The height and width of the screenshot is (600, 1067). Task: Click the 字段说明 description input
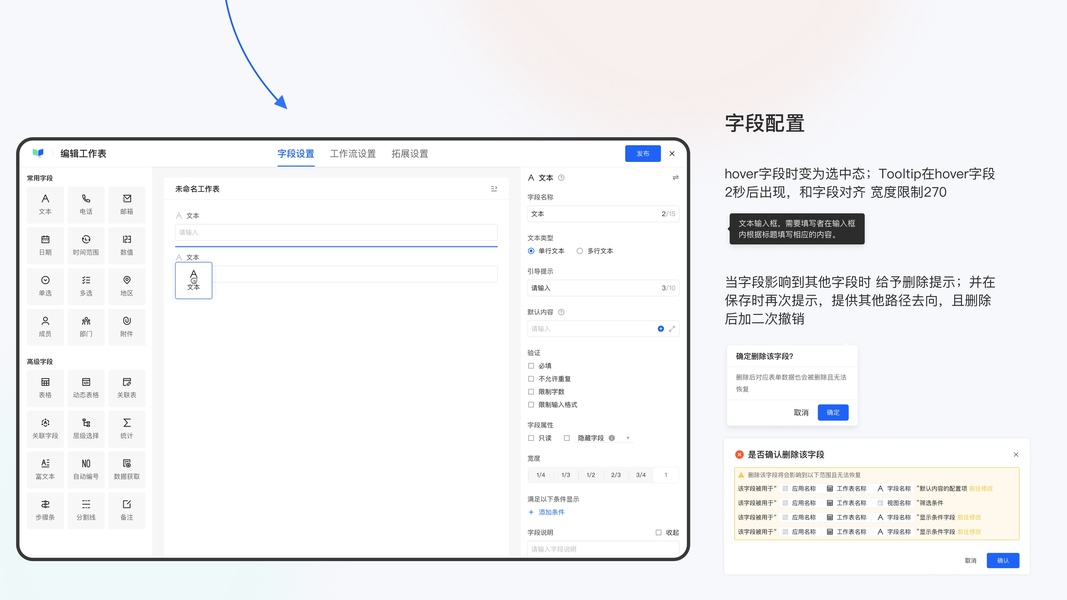tap(603, 548)
